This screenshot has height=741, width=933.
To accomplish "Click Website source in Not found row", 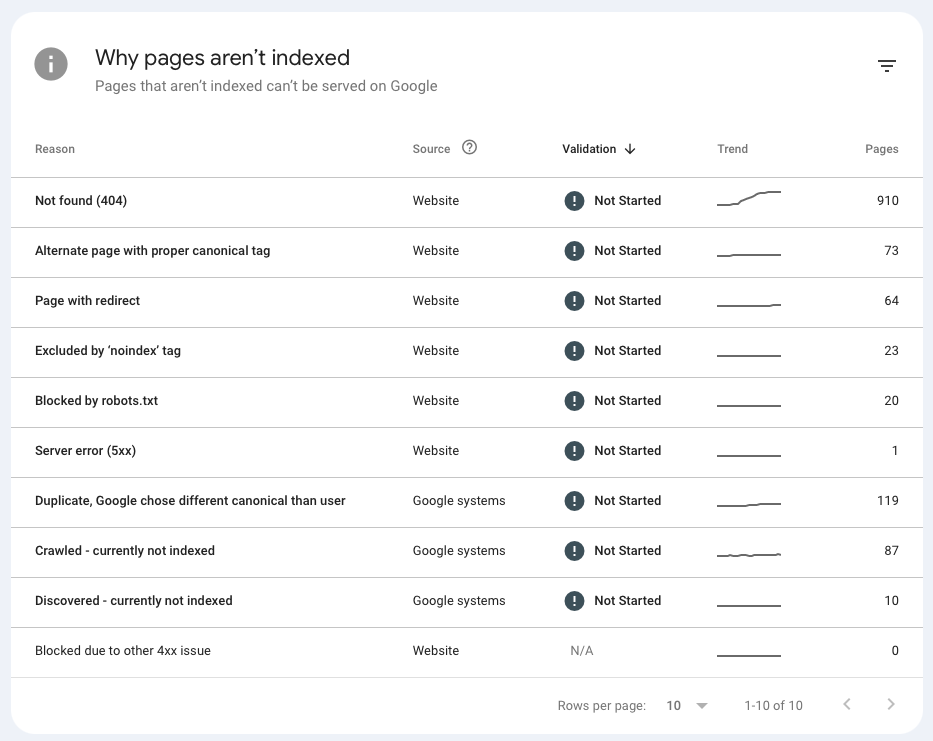I will coord(436,201).
